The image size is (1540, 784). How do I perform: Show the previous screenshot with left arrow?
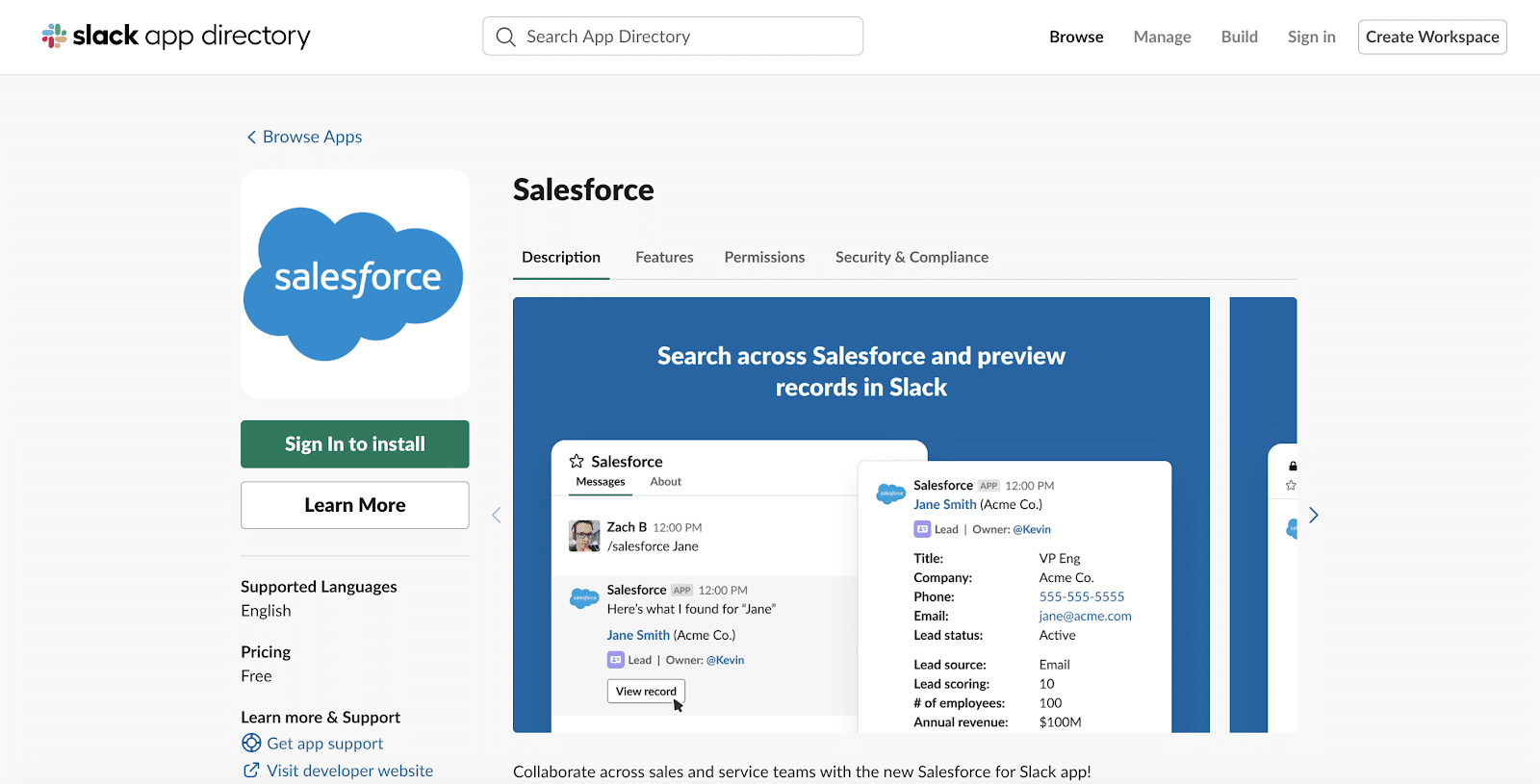[x=497, y=515]
